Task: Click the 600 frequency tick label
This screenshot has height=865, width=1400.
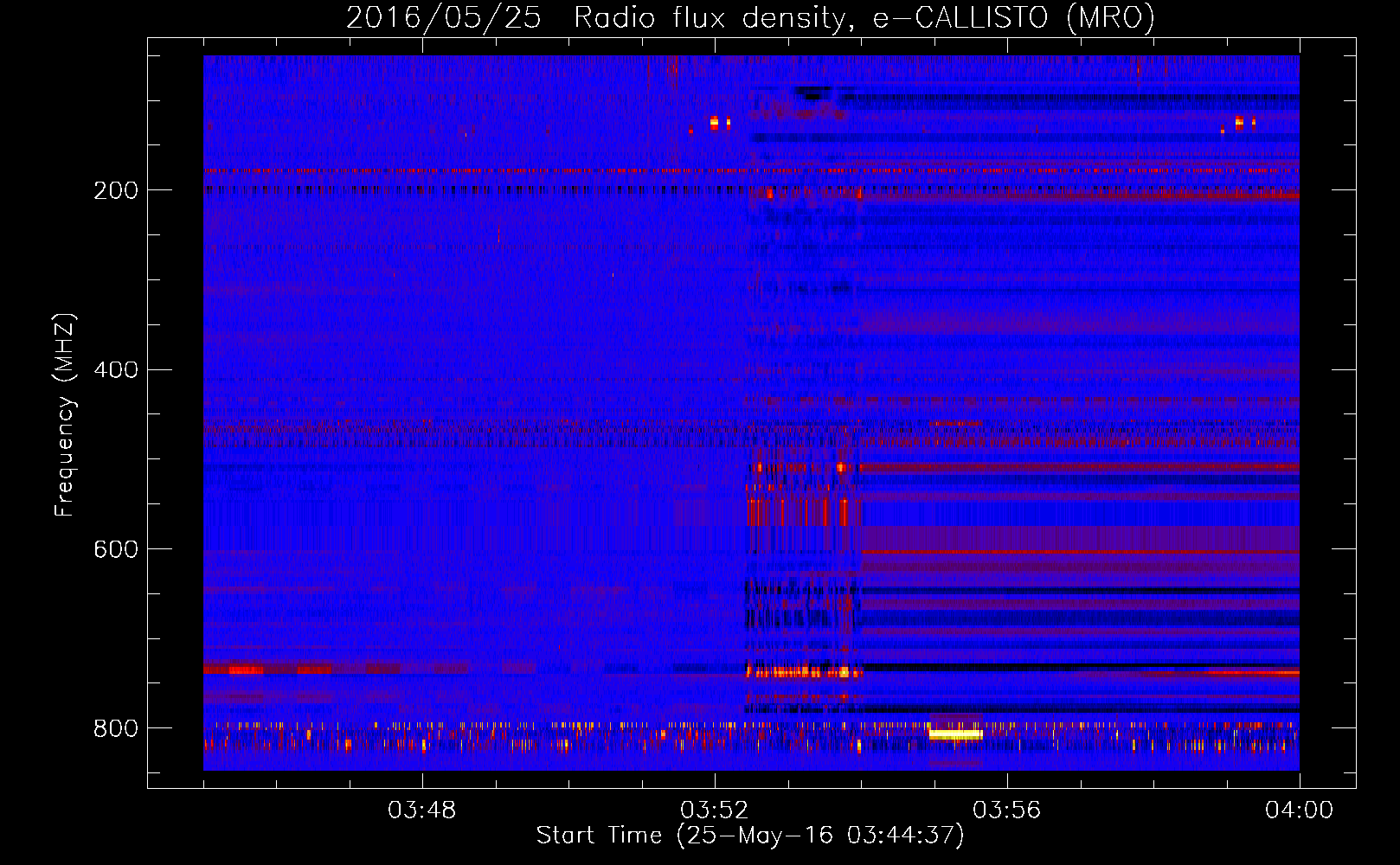Action: pyautogui.click(x=116, y=550)
